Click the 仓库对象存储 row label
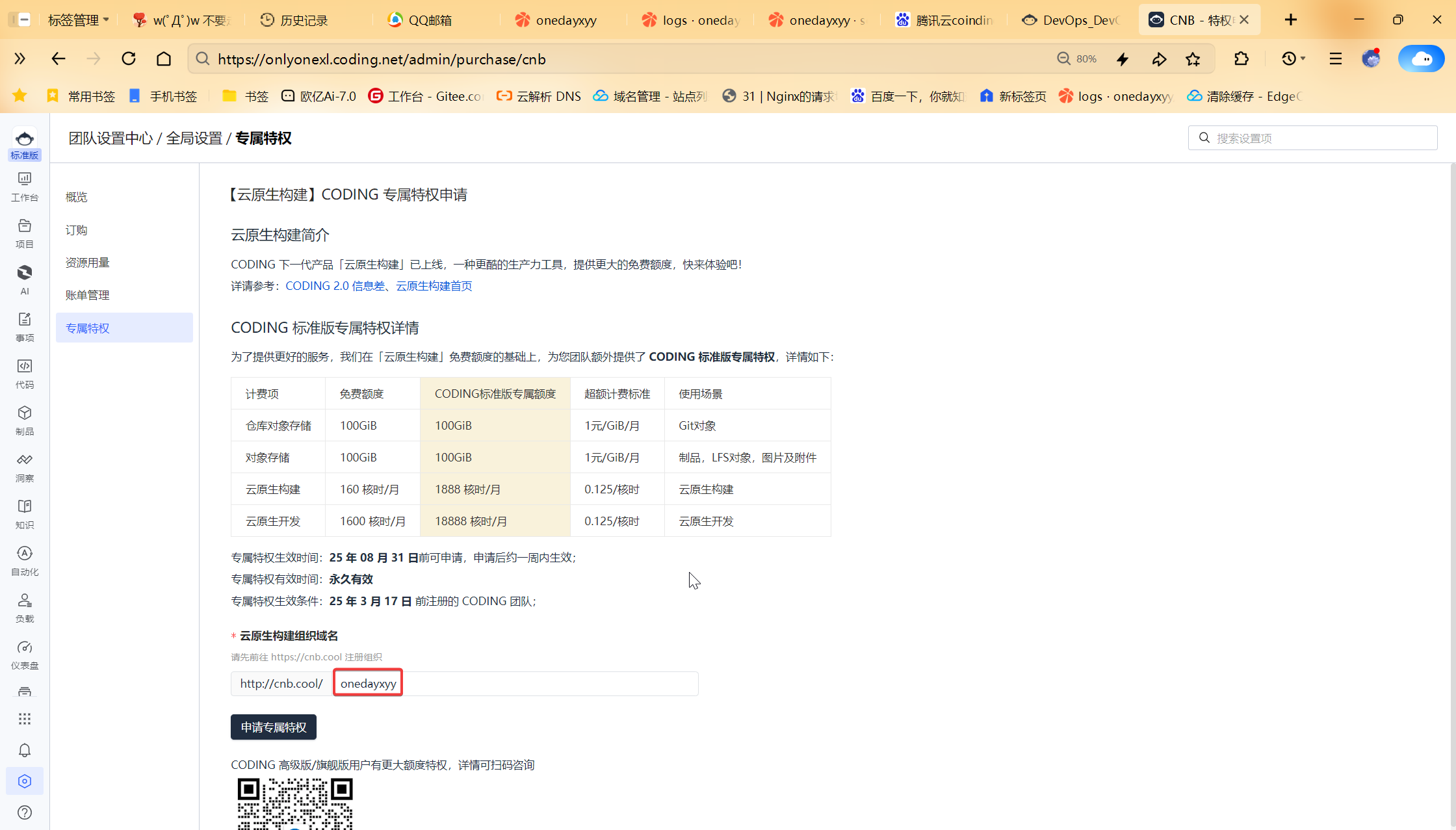The width and height of the screenshot is (1456, 830). 278,426
